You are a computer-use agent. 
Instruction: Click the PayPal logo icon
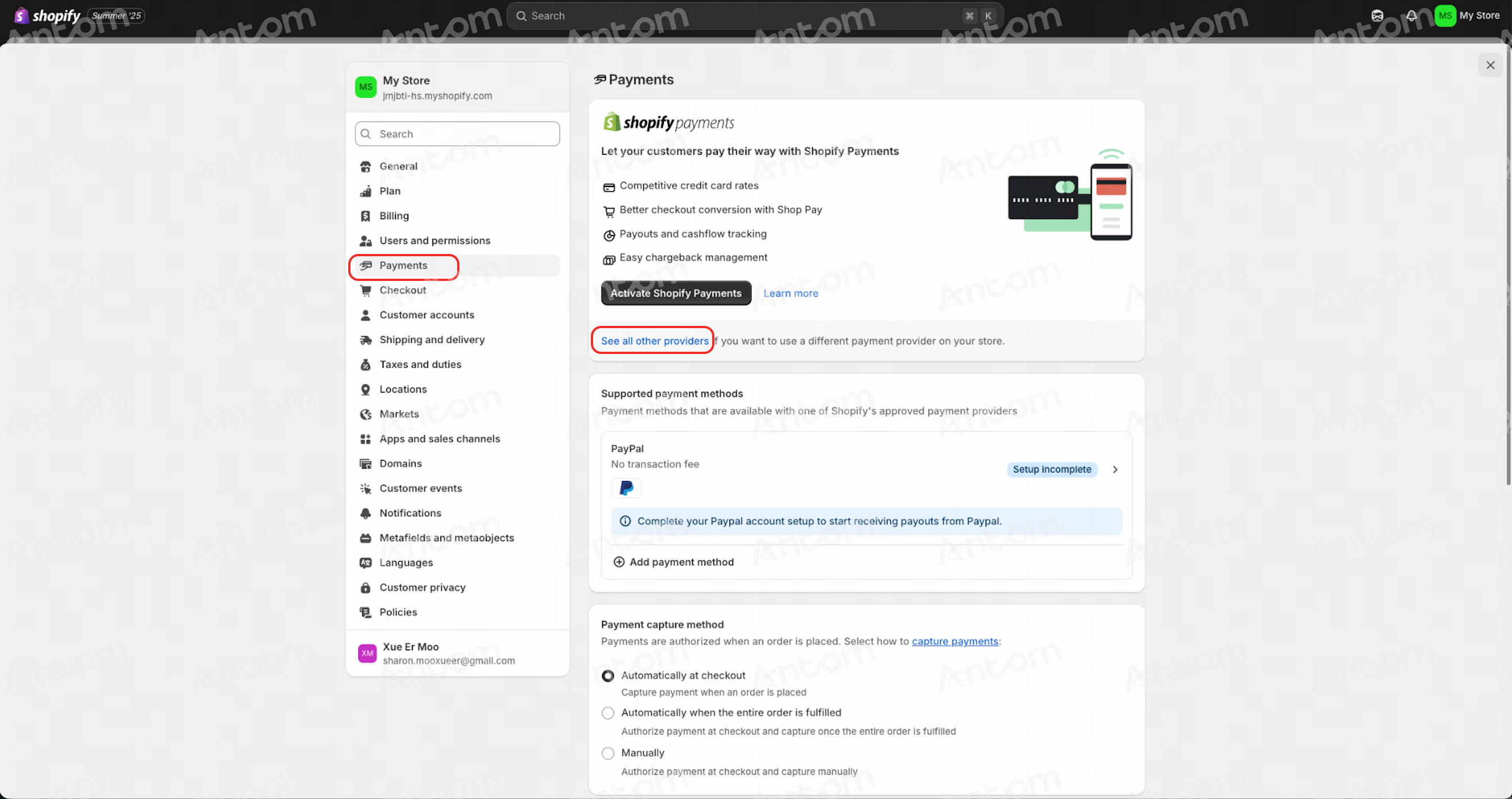[626, 488]
